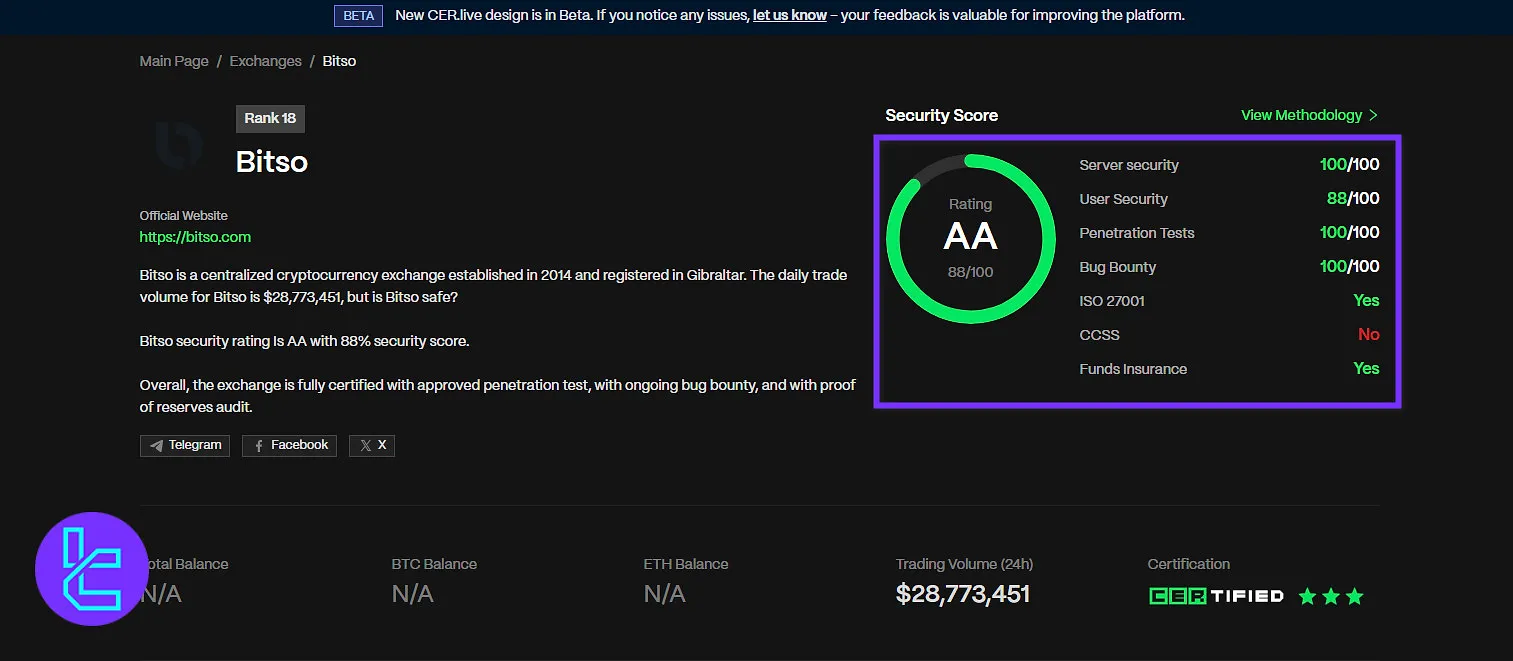1513x661 pixels.
Task: Click the third green certification star
Action: coord(1355,597)
